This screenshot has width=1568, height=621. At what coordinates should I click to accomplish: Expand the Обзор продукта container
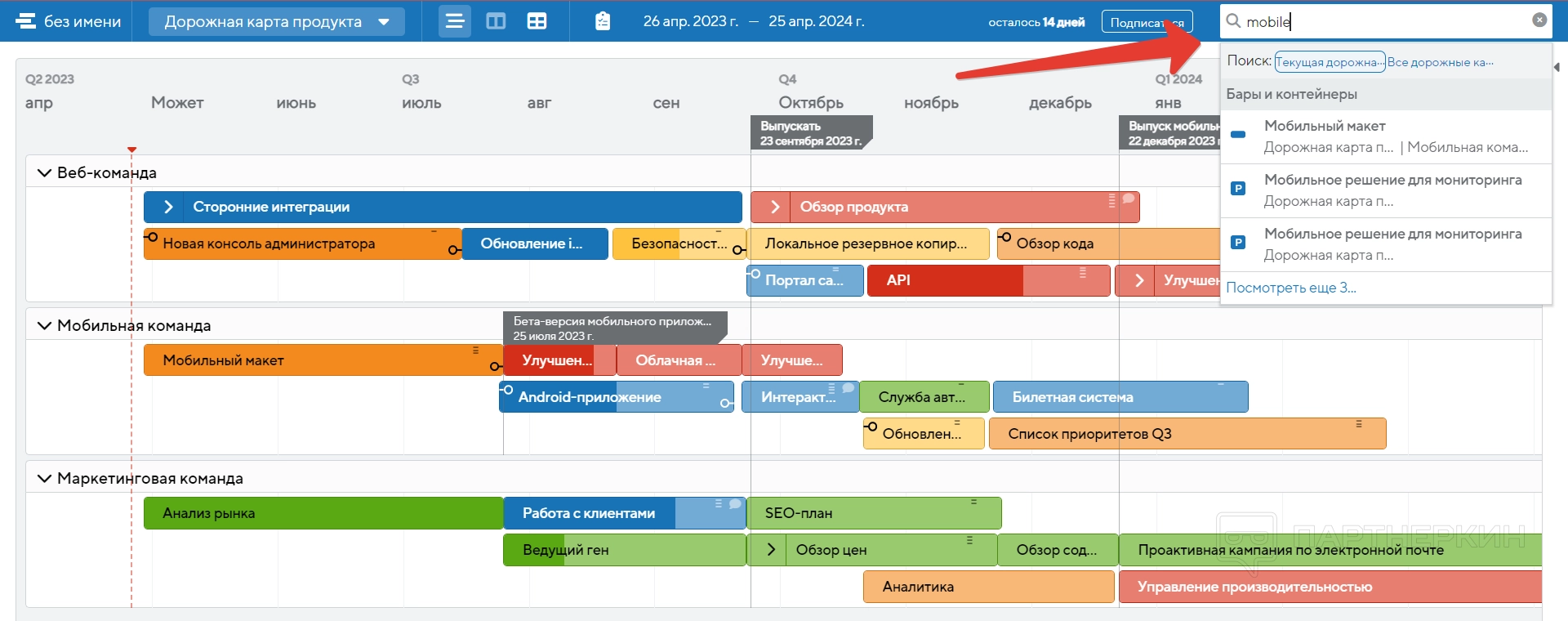[x=775, y=207]
